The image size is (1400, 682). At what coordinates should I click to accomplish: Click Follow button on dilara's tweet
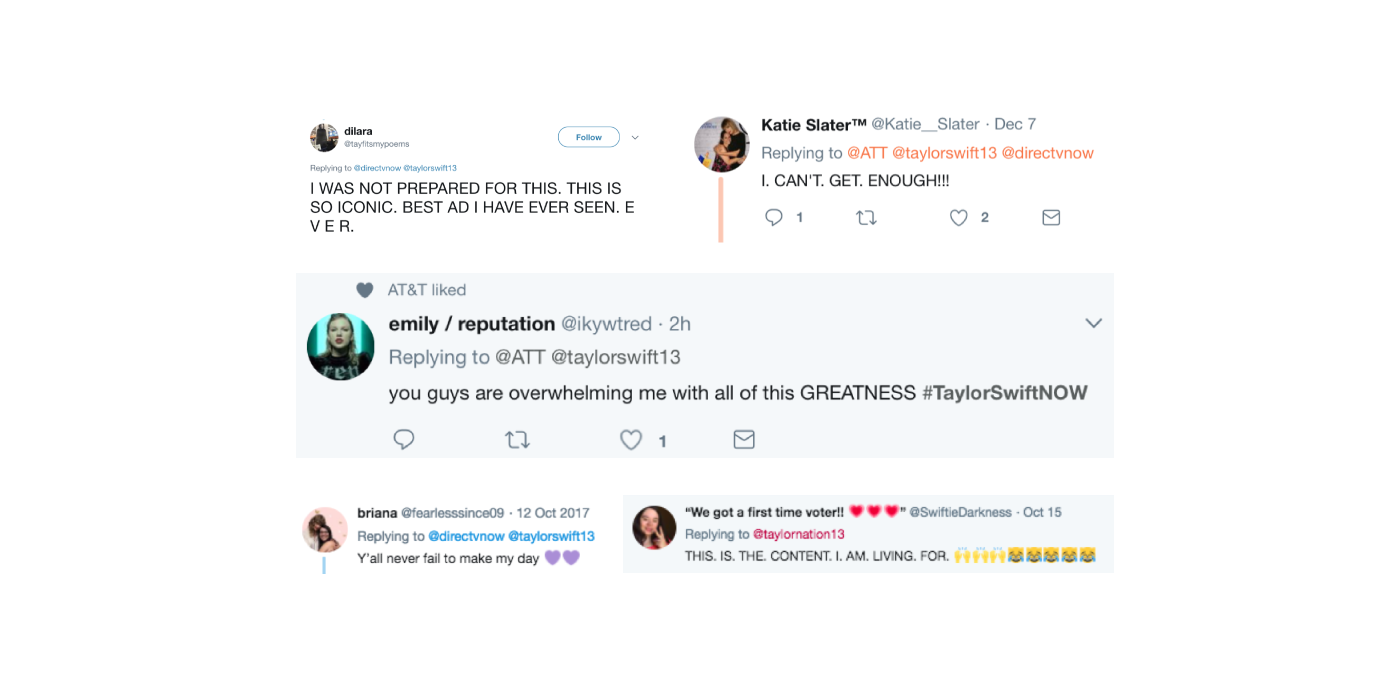588,137
